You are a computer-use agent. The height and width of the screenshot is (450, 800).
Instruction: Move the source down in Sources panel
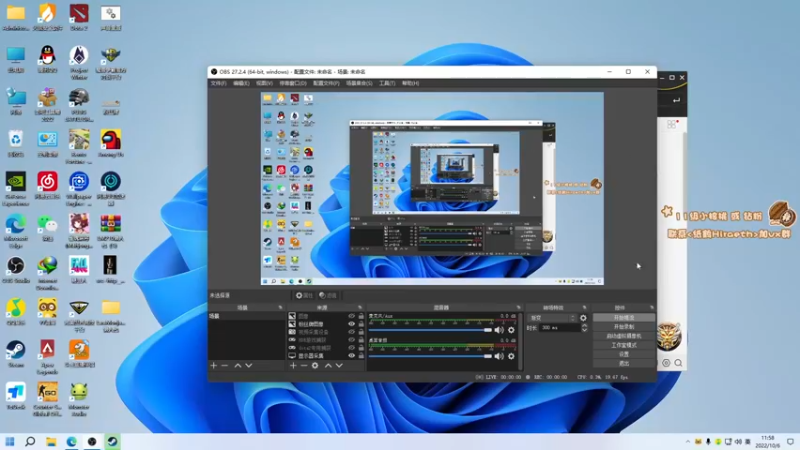coord(339,365)
